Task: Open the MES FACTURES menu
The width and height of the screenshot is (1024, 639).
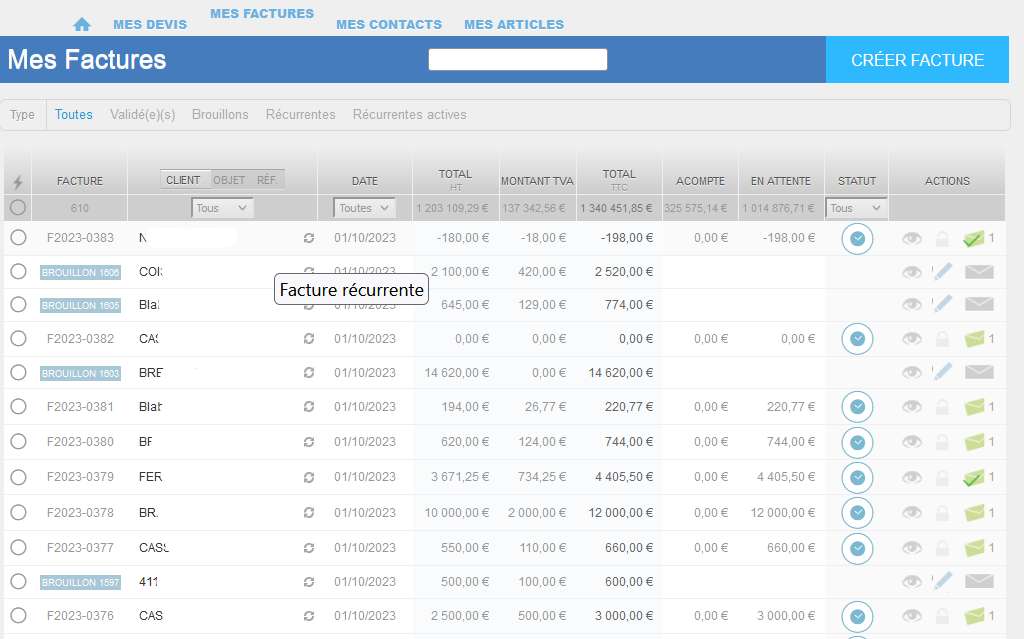Action: (x=262, y=14)
